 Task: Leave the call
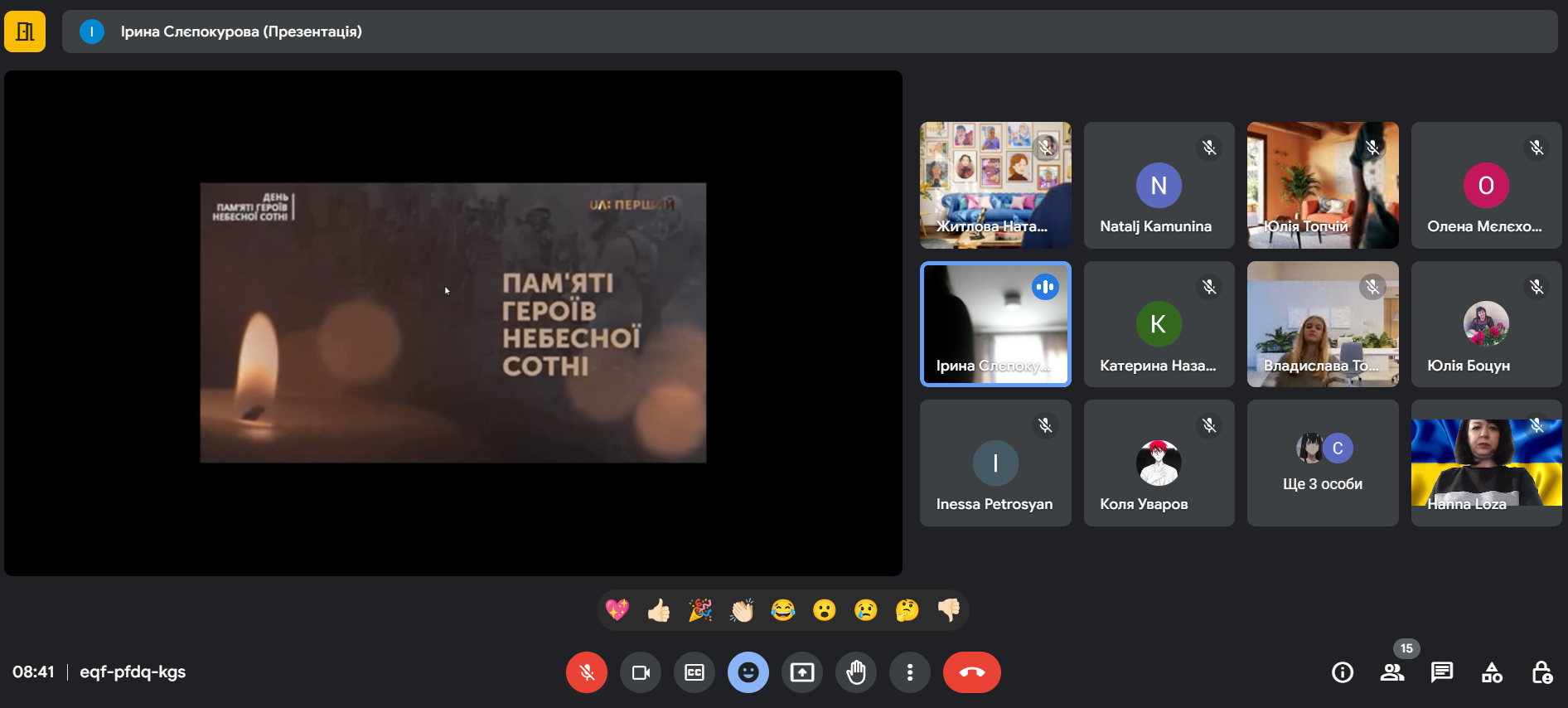[x=971, y=672]
